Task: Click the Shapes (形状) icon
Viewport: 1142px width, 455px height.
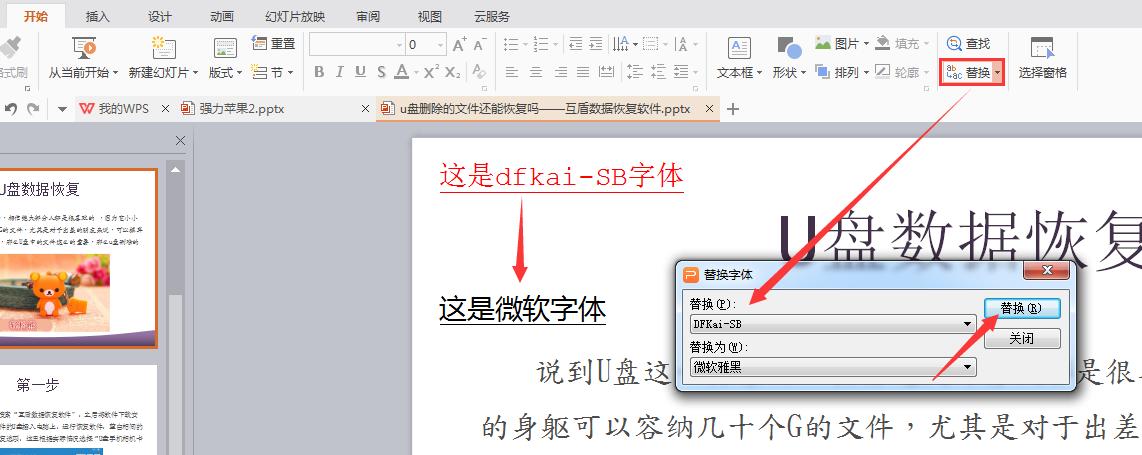Action: [789, 48]
